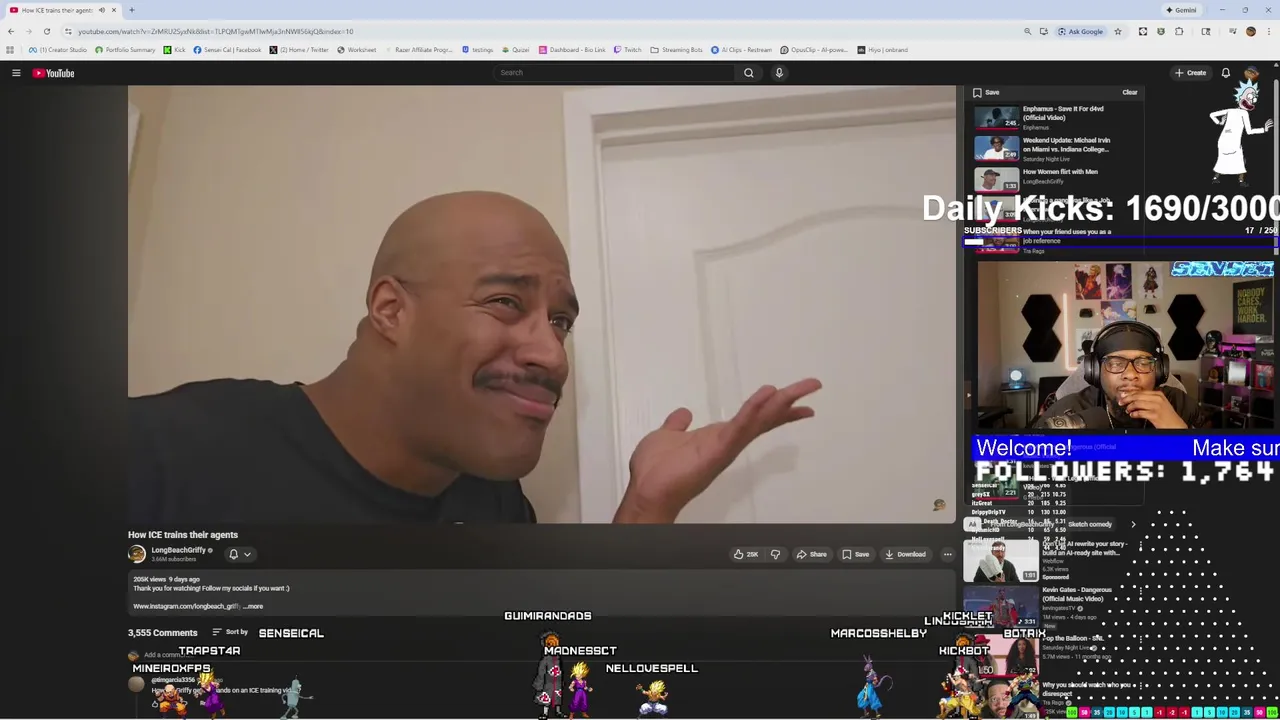Image resolution: width=1280 pixels, height=720 pixels.
Task: Open Streaming Bots bookmark folder
Action: pyautogui.click(x=676, y=50)
